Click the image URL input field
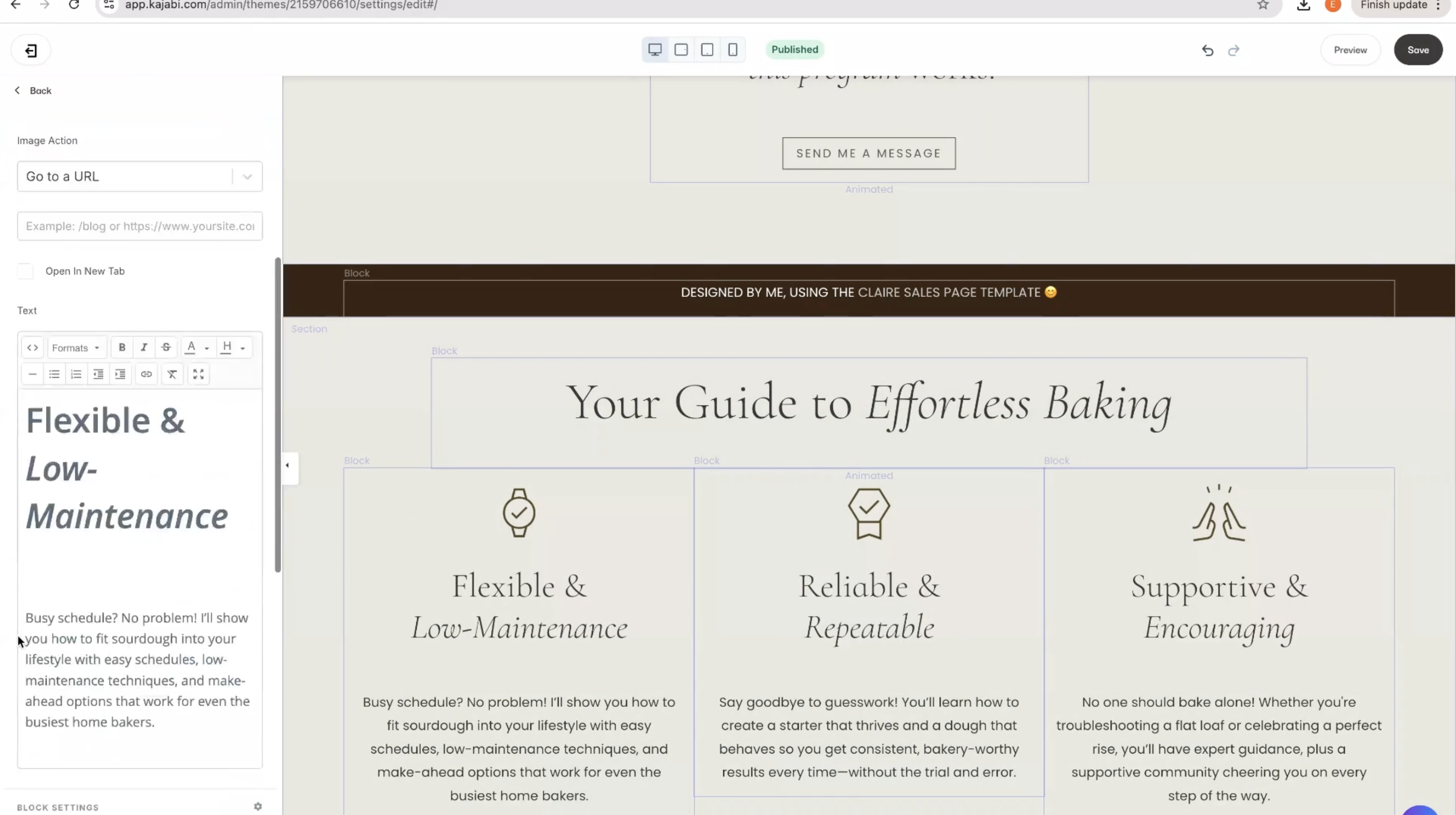 pos(140,226)
